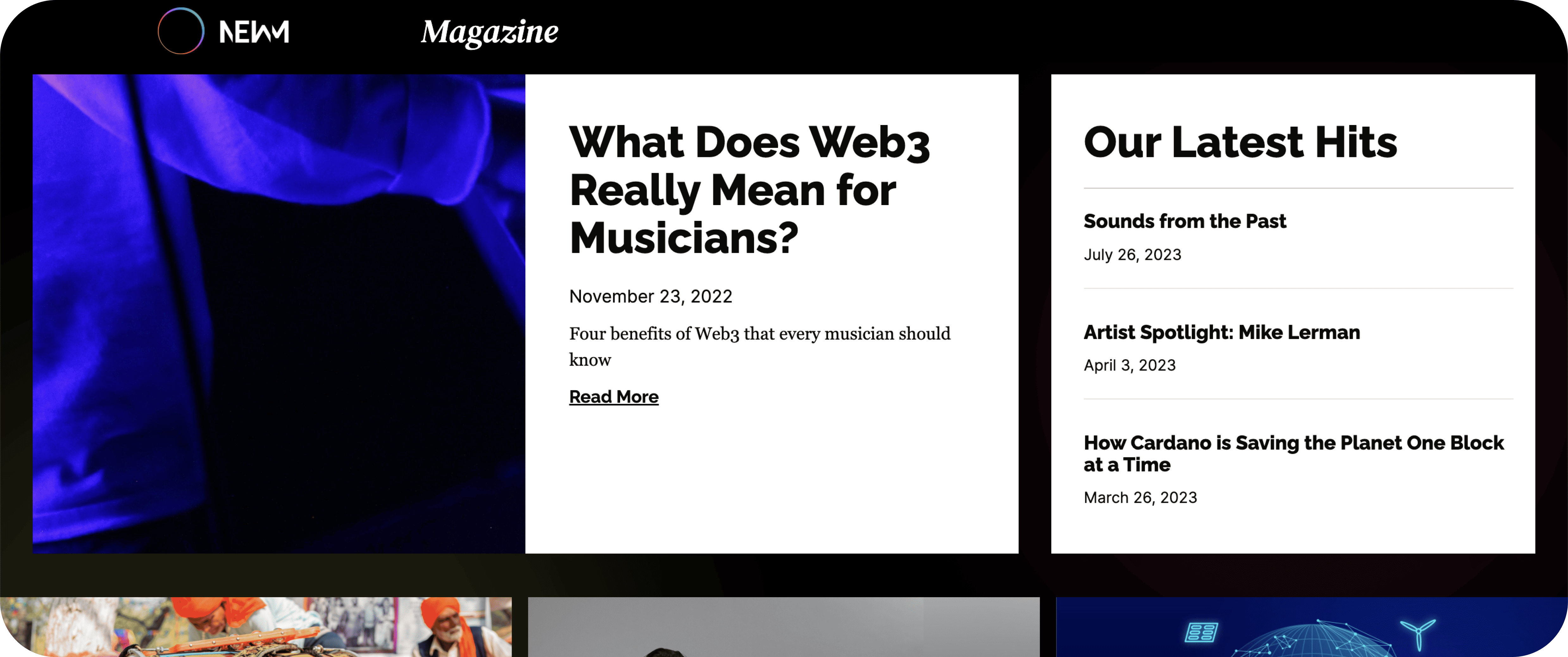Click the Our Latest Hits heading
Image resolution: width=1568 pixels, height=657 pixels.
coord(1240,142)
